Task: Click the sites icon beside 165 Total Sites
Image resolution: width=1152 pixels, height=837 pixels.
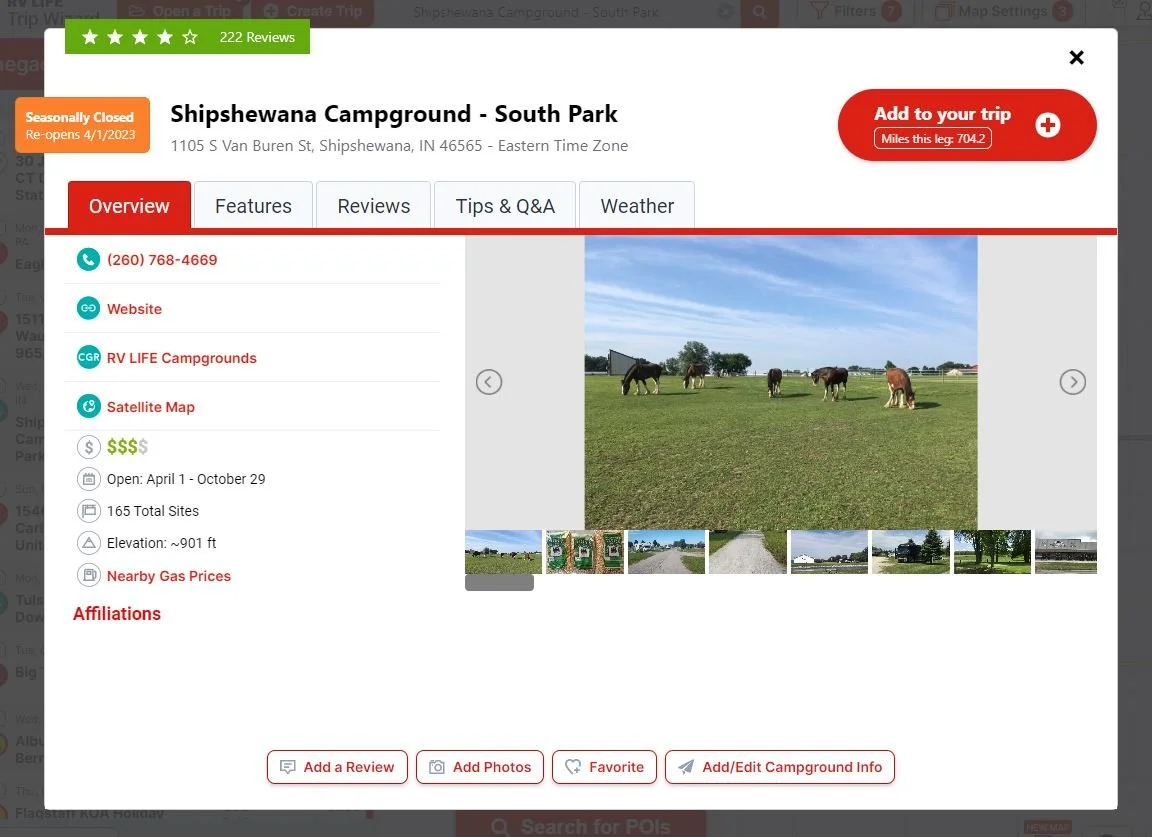Action: 88,511
